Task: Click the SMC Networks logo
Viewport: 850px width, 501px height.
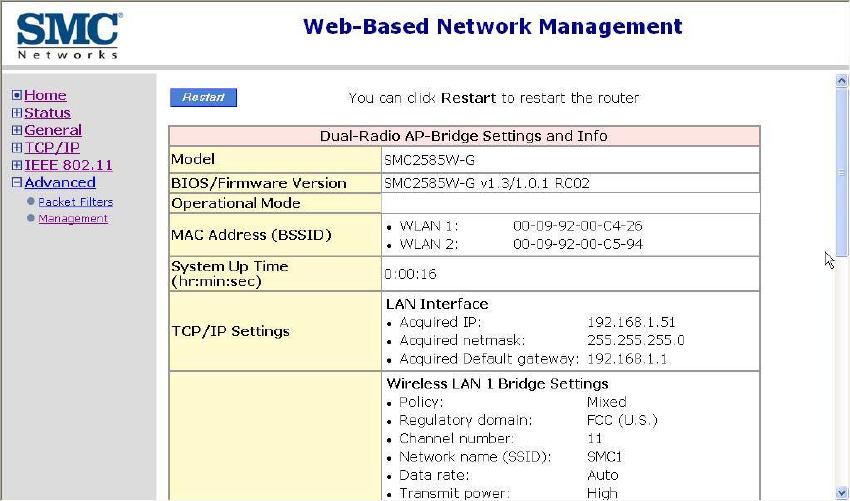Action: coord(69,36)
